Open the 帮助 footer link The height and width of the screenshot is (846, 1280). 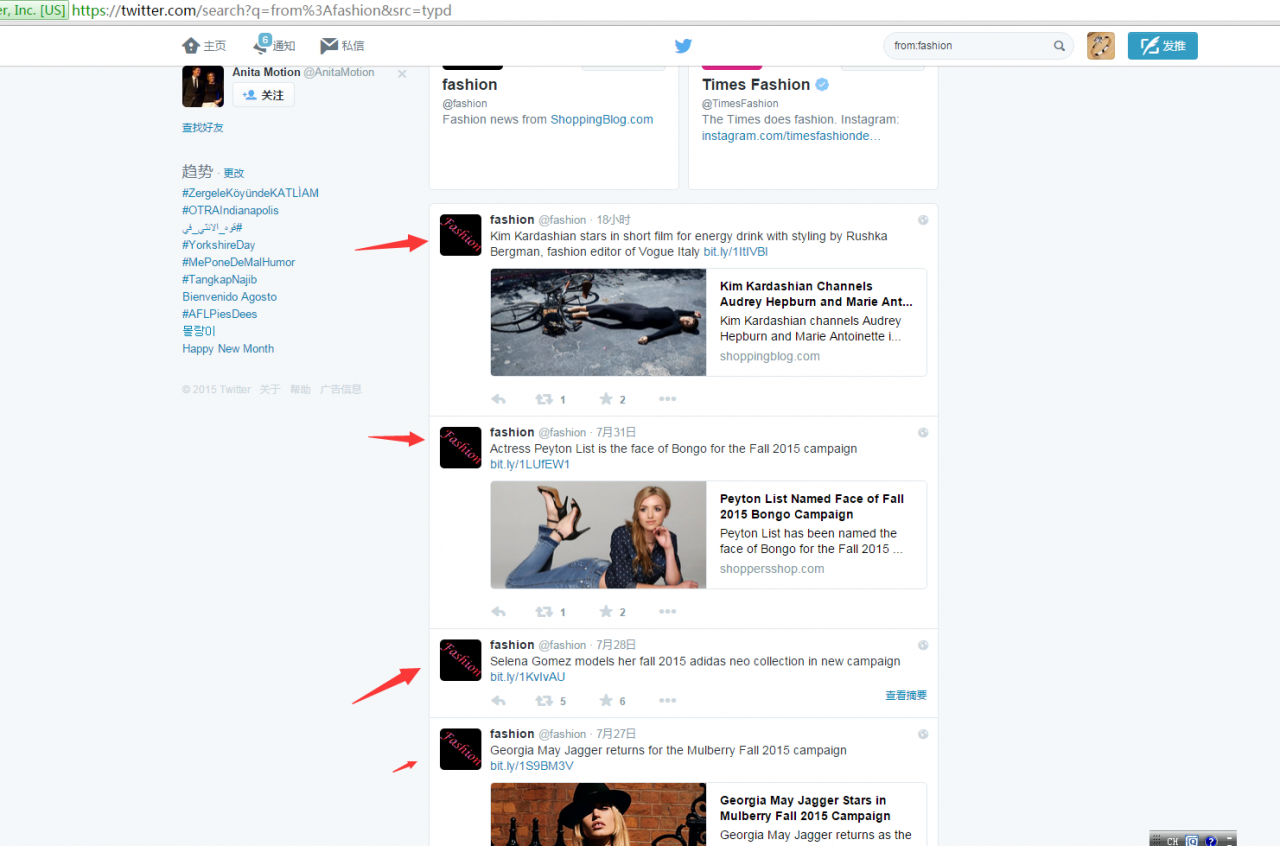[300, 390]
